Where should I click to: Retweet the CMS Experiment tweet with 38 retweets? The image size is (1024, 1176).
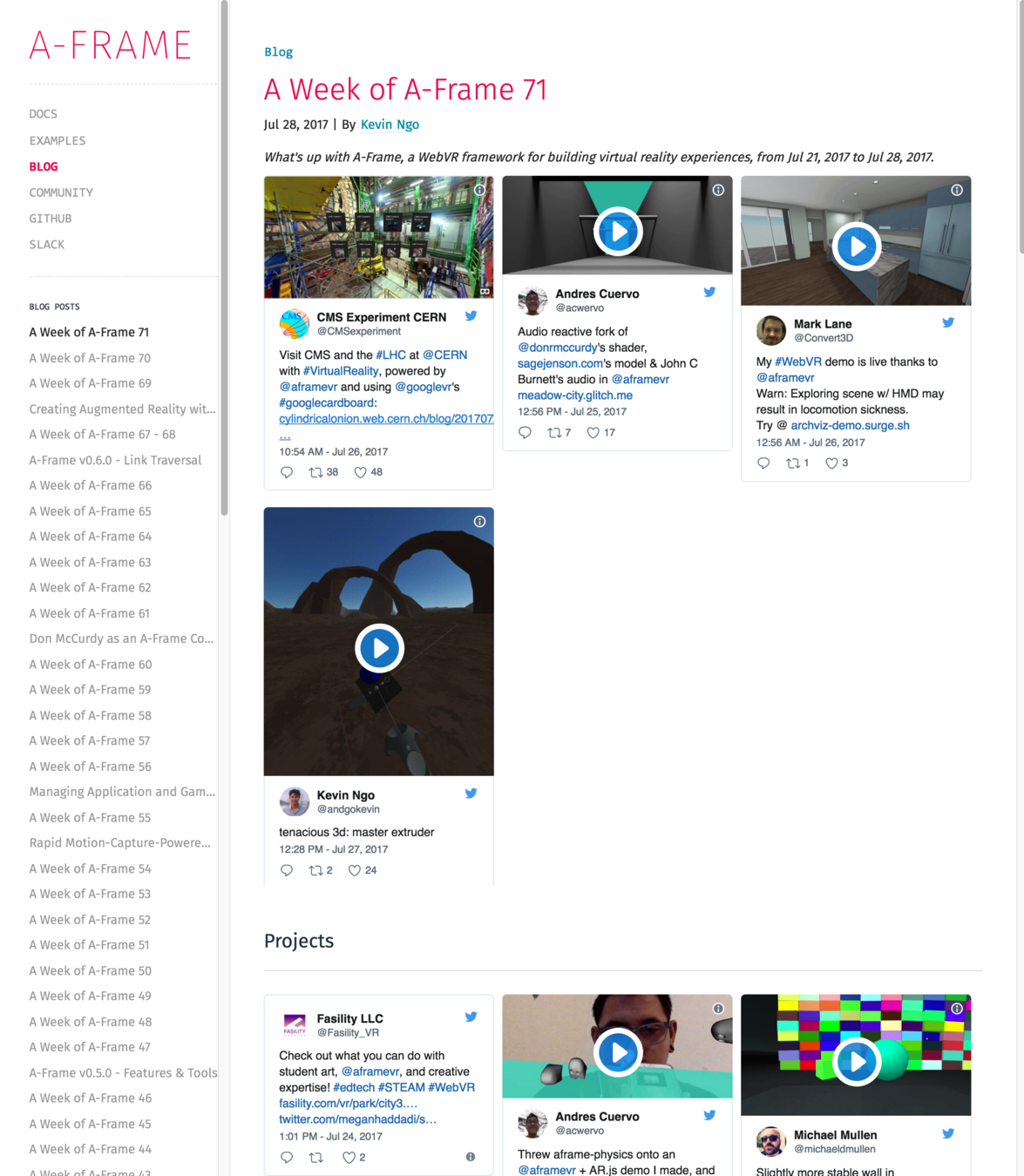click(323, 472)
